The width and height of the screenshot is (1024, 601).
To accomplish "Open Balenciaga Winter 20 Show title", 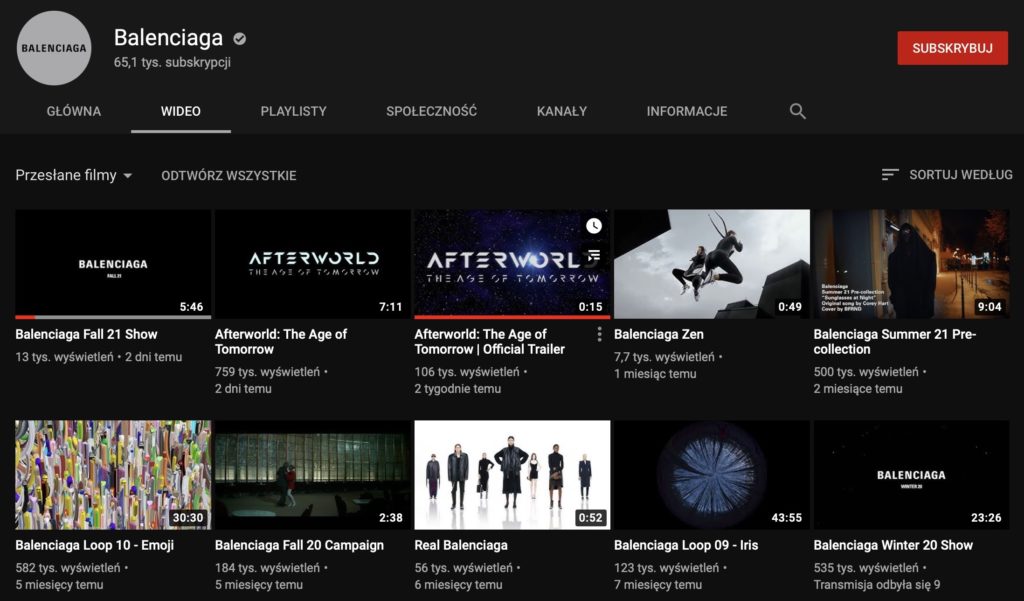I will [x=893, y=545].
